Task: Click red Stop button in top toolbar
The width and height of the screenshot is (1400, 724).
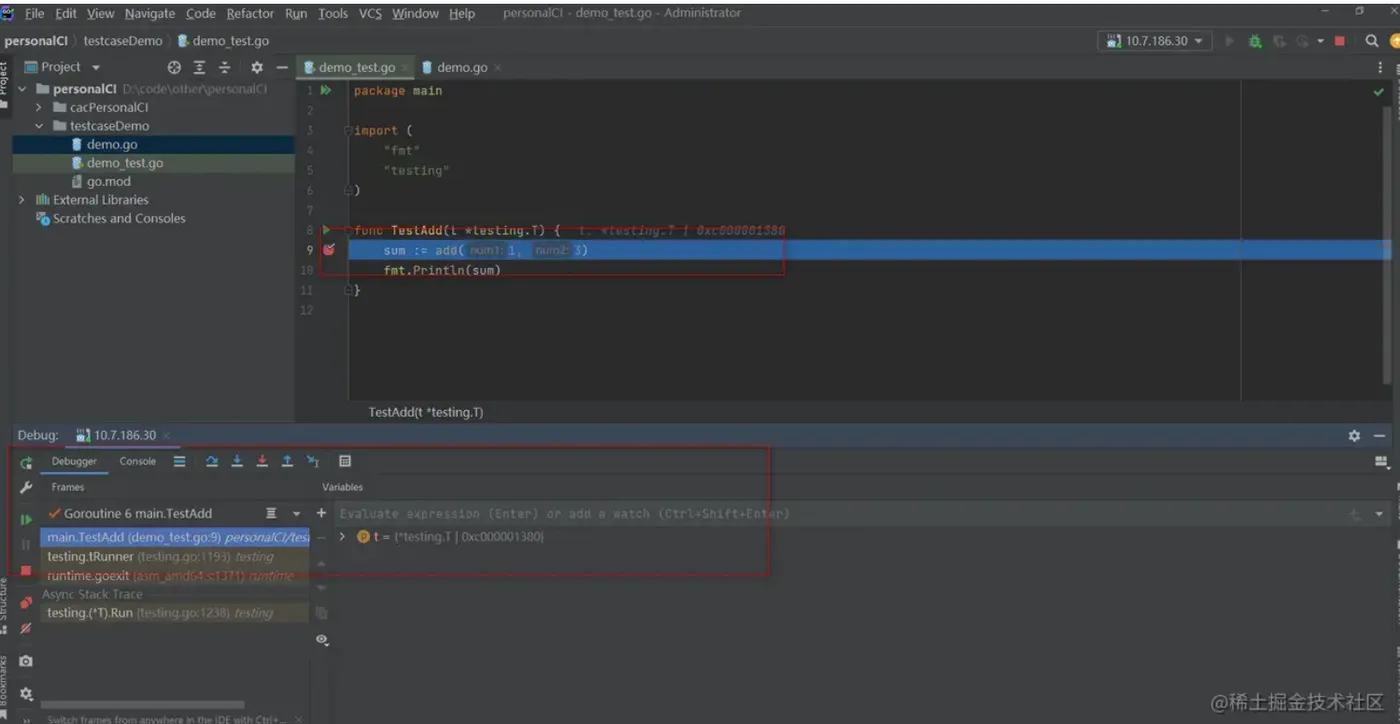Action: (x=1340, y=41)
